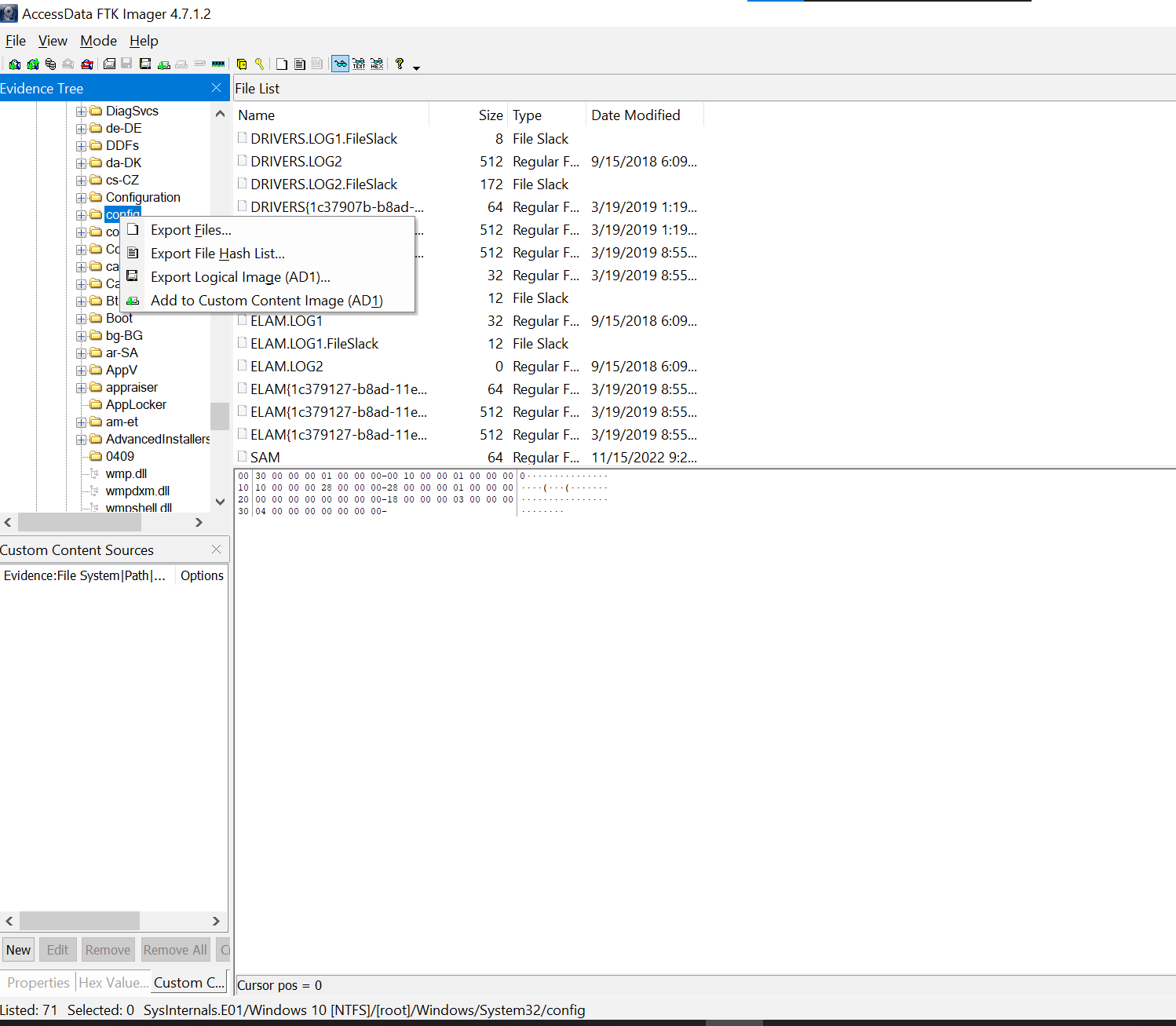
Task: Select the SAM file in File List
Action: [265, 458]
